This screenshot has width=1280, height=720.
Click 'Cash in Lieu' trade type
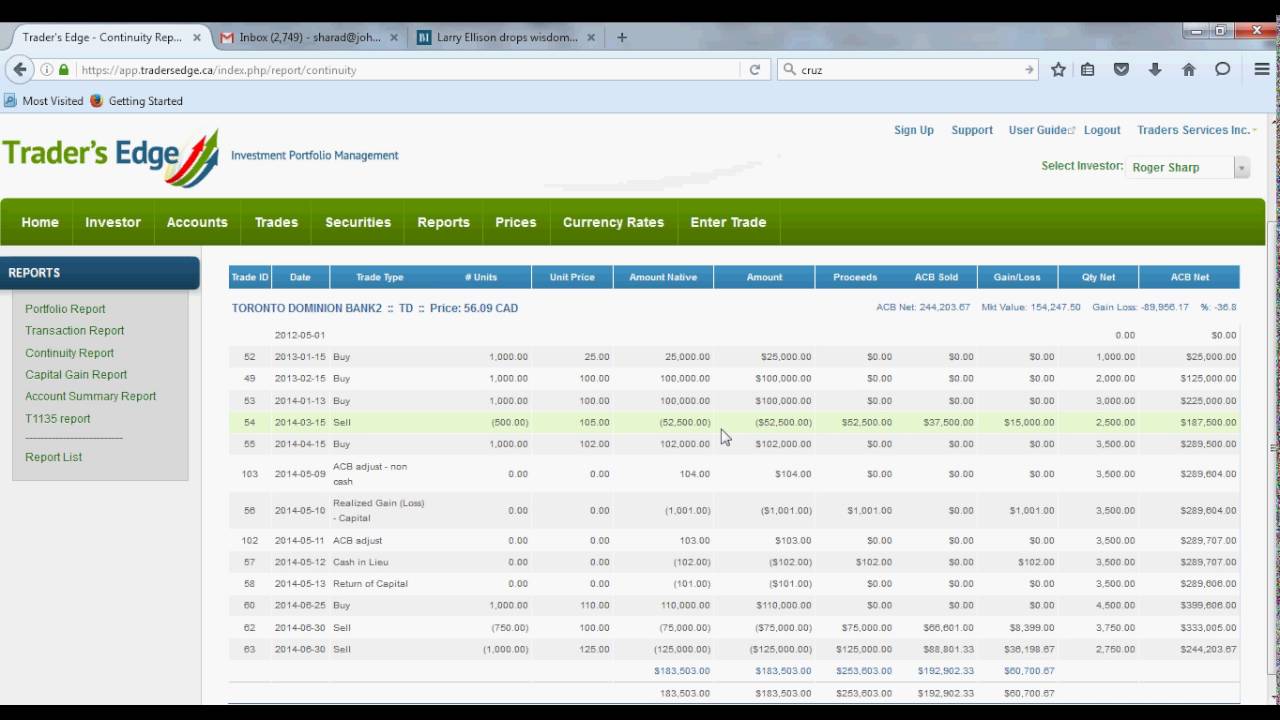[360, 562]
